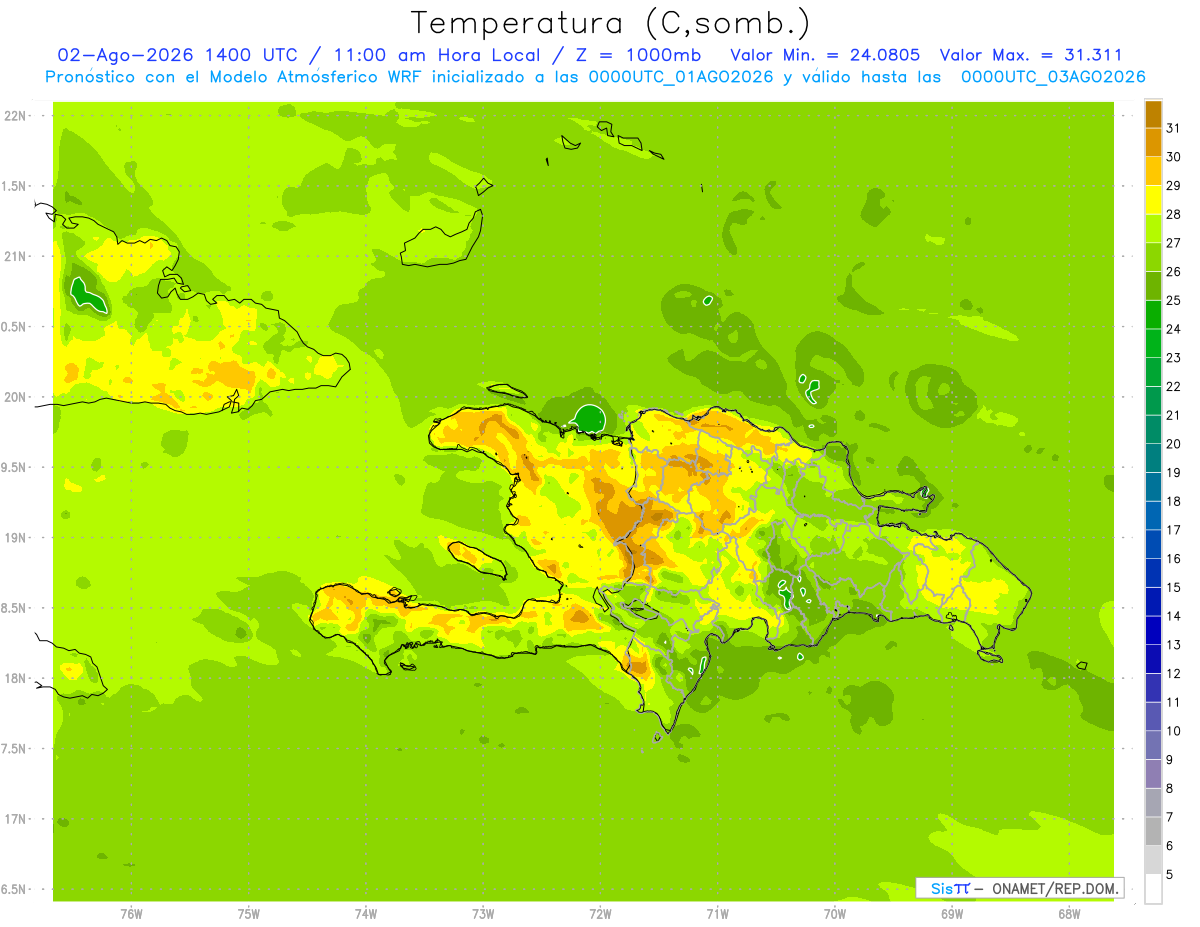Click the longitude label "72W"
The height and width of the screenshot is (927, 1200).
pos(600,914)
